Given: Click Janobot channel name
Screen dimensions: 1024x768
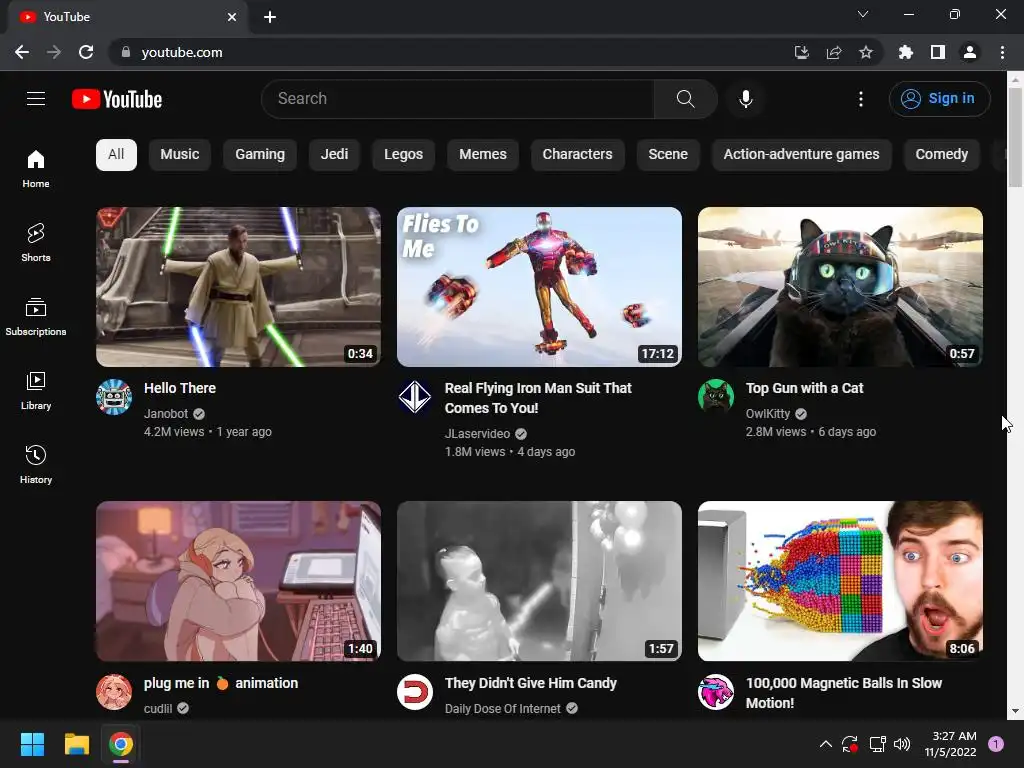Looking at the screenshot, I should coord(166,413).
